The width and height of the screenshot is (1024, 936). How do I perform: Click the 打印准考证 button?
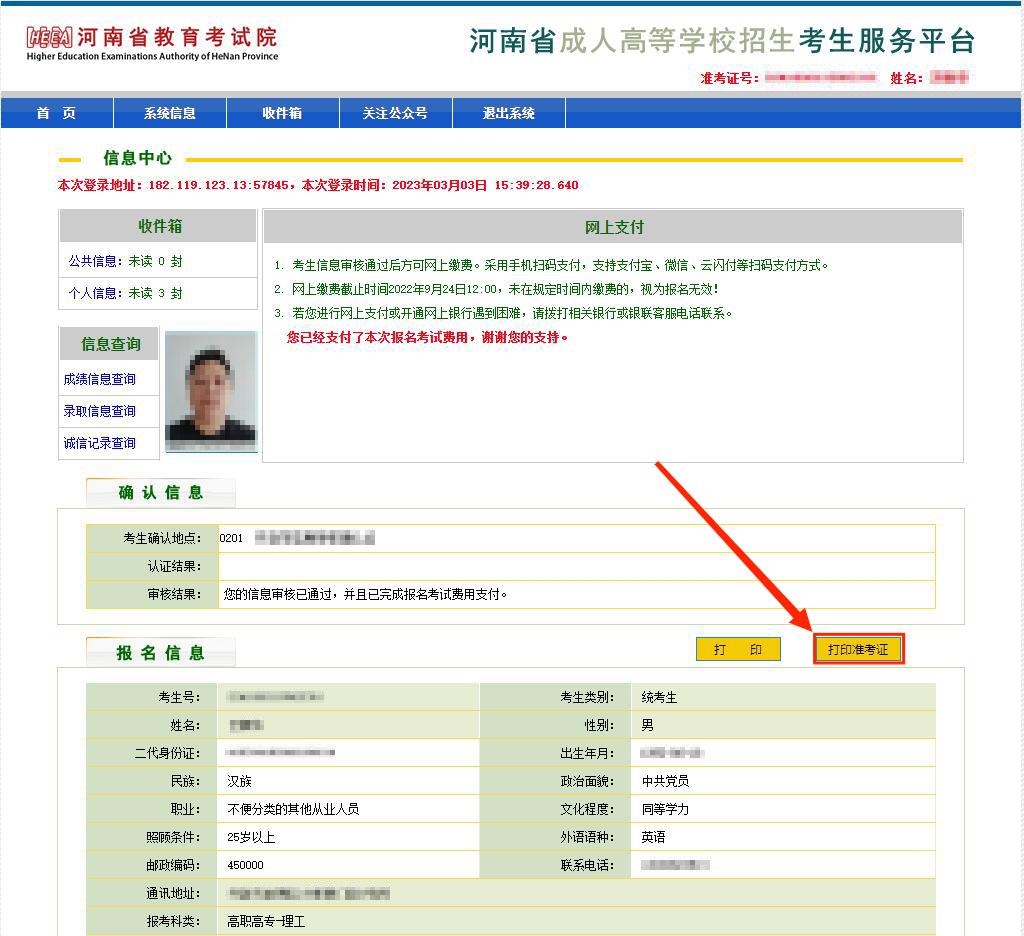click(858, 649)
